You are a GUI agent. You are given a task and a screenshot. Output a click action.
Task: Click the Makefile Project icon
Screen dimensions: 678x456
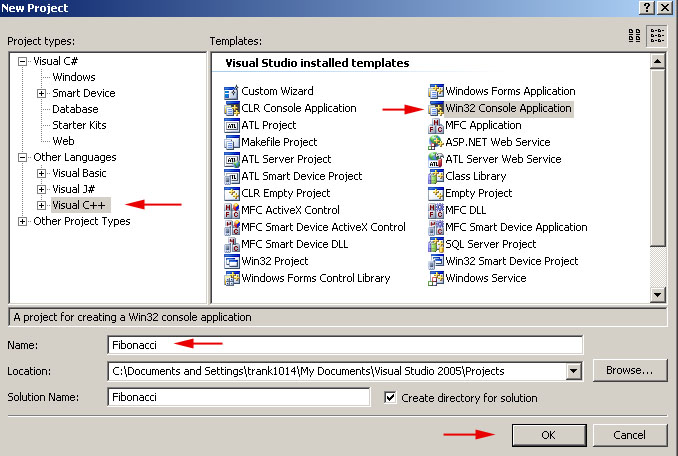click(x=231, y=142)
